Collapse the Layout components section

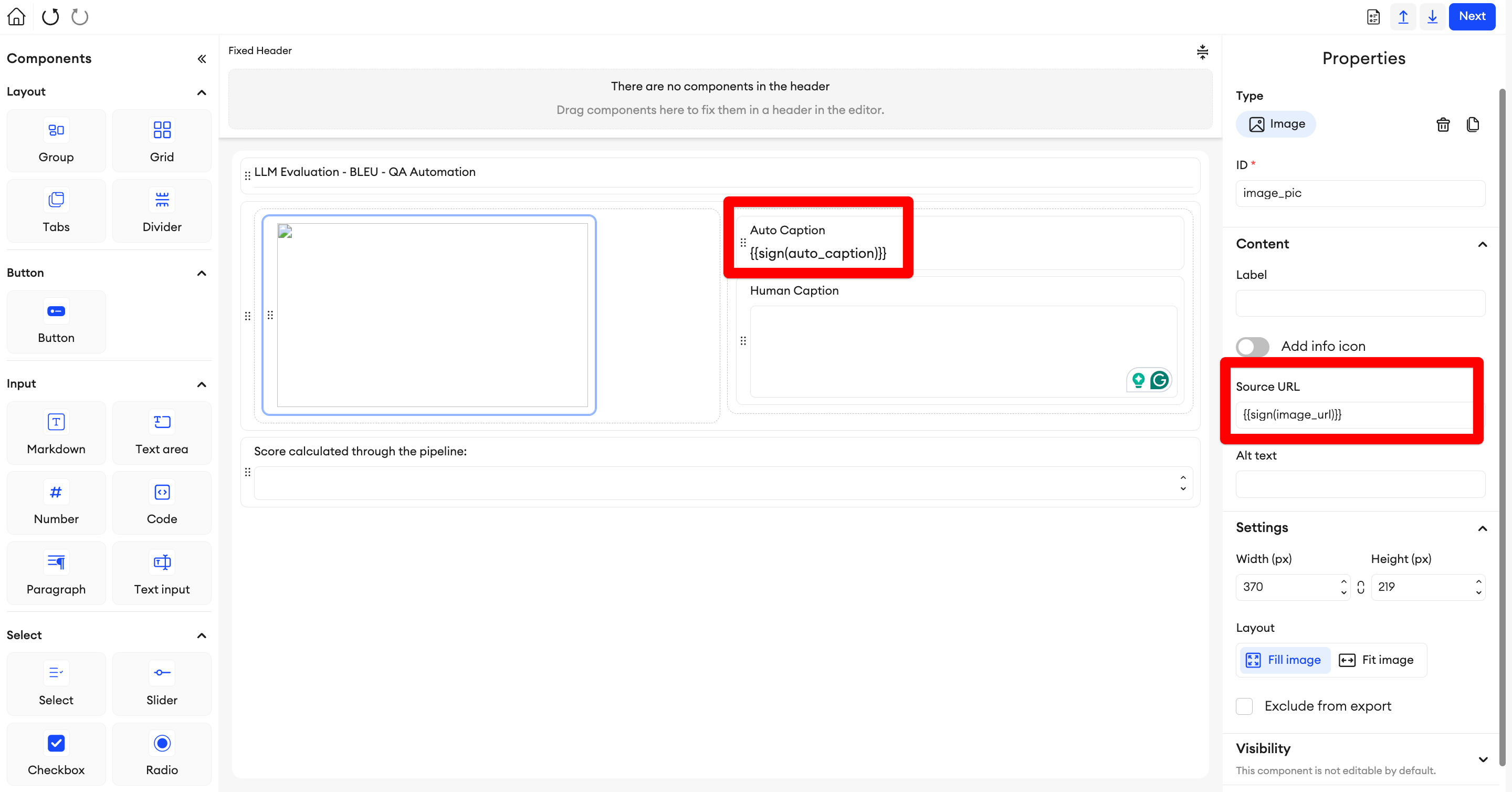[x=202, y=92]
